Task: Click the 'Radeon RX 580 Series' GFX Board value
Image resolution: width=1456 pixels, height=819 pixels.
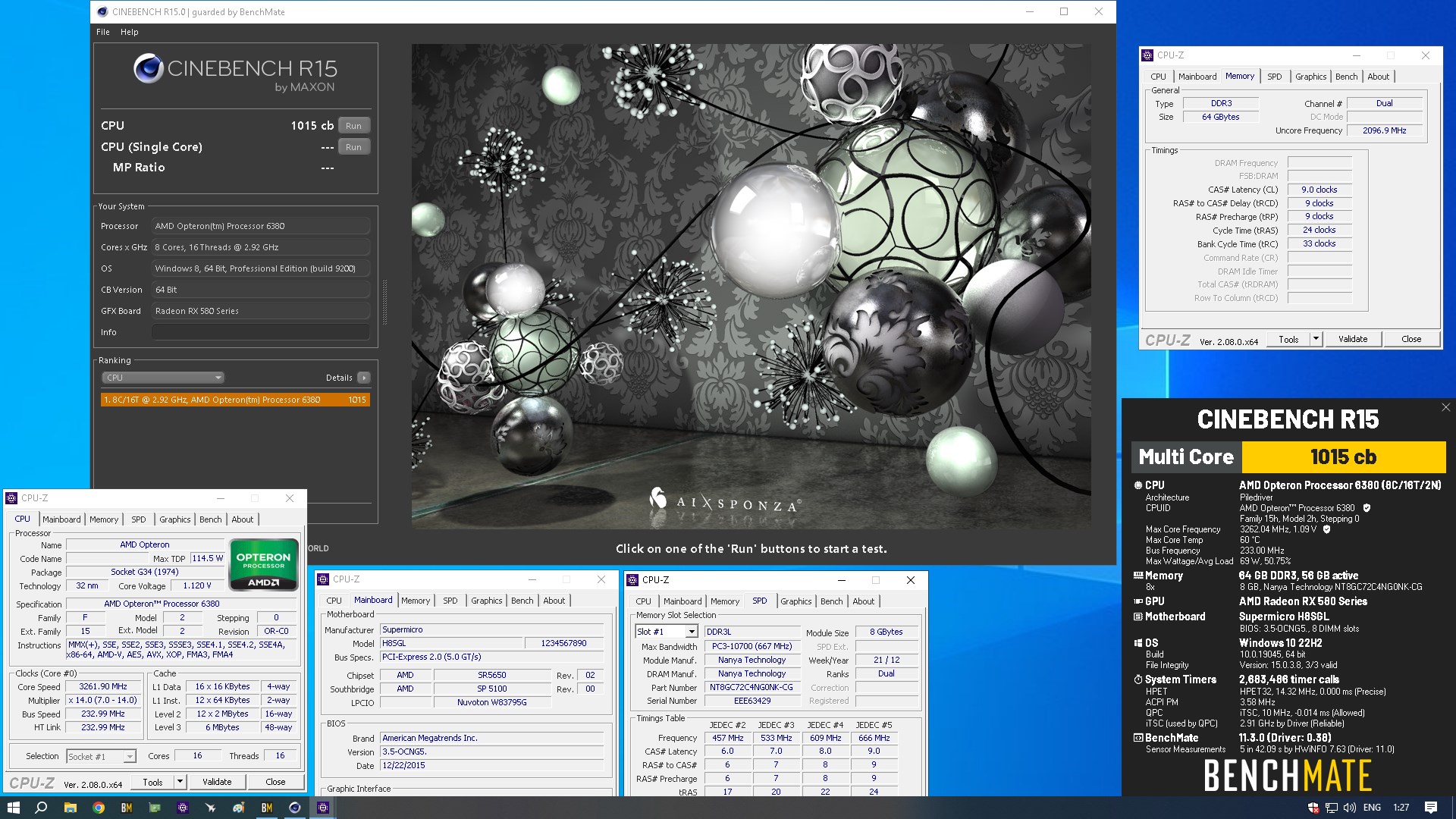Action: 260,311
